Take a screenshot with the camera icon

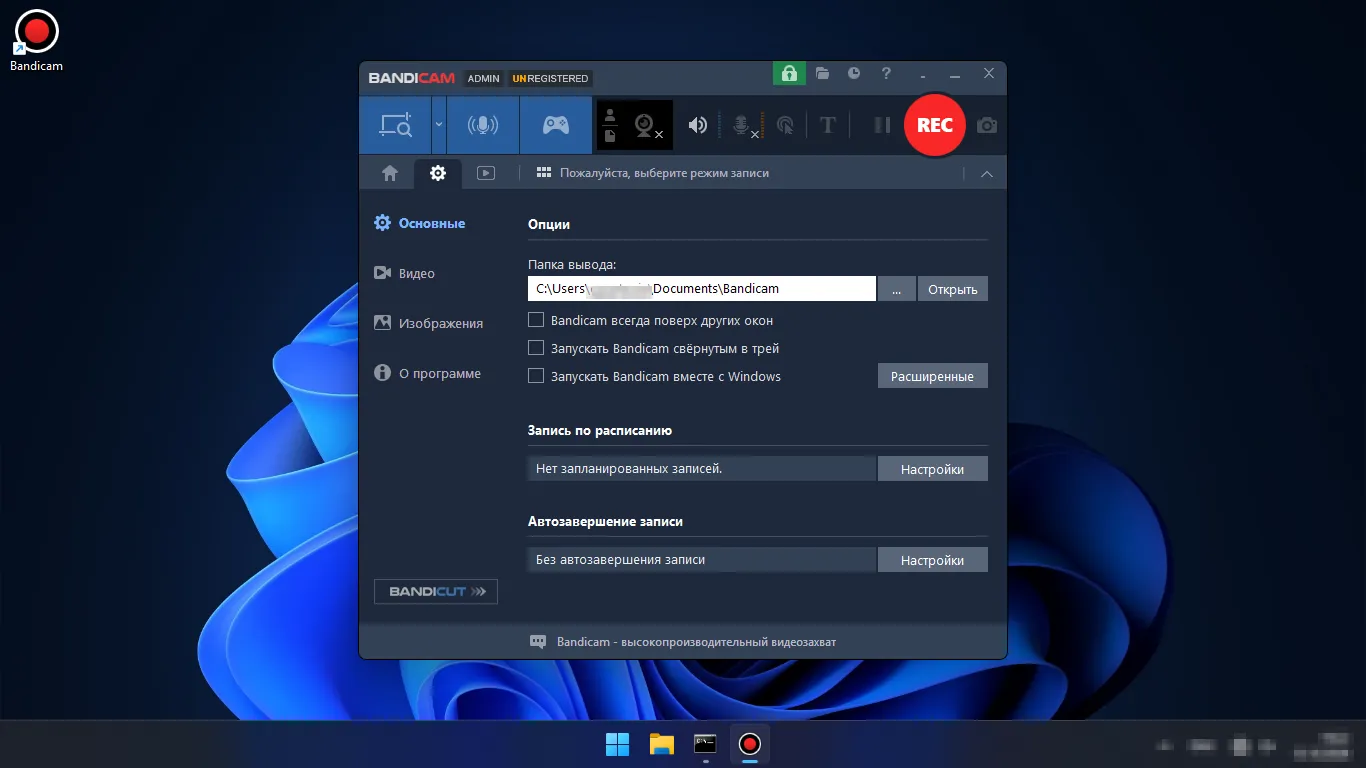[987, 125]
